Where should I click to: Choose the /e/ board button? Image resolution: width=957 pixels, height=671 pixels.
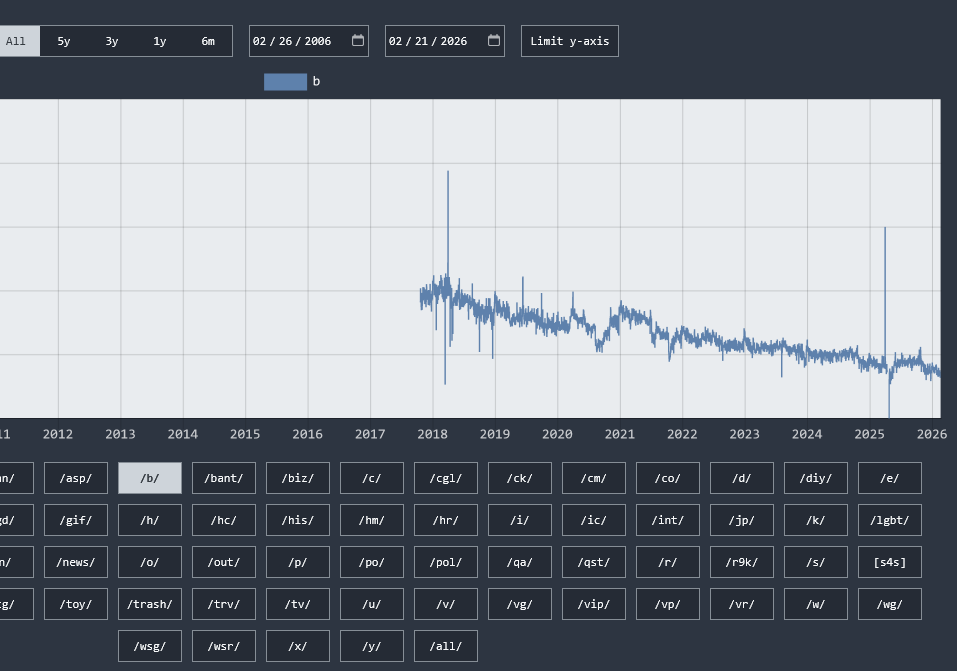tap(890, 478)
